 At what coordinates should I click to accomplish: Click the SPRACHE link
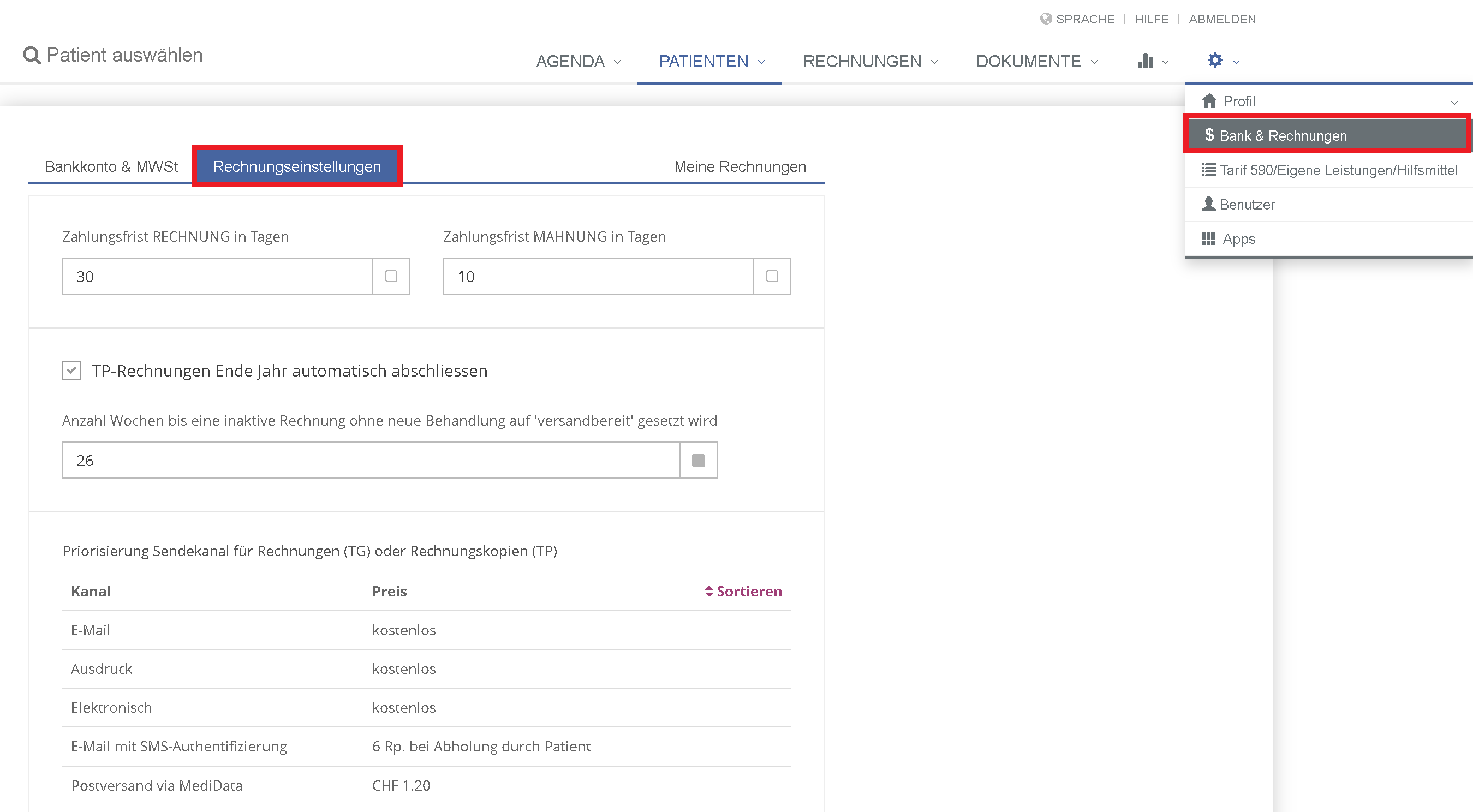pos(1085,19)
